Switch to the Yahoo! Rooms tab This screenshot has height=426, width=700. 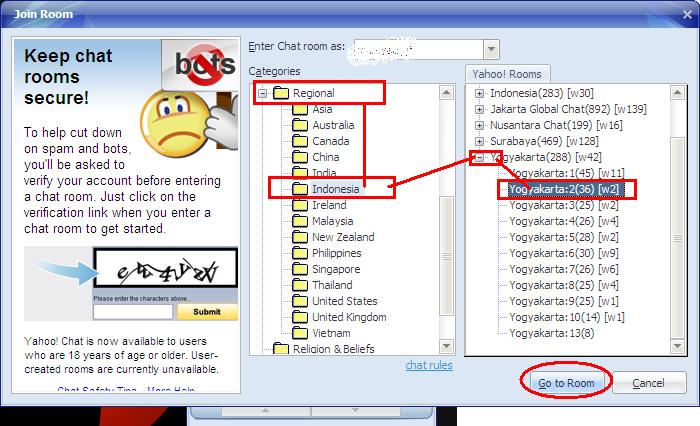point(507,74)
